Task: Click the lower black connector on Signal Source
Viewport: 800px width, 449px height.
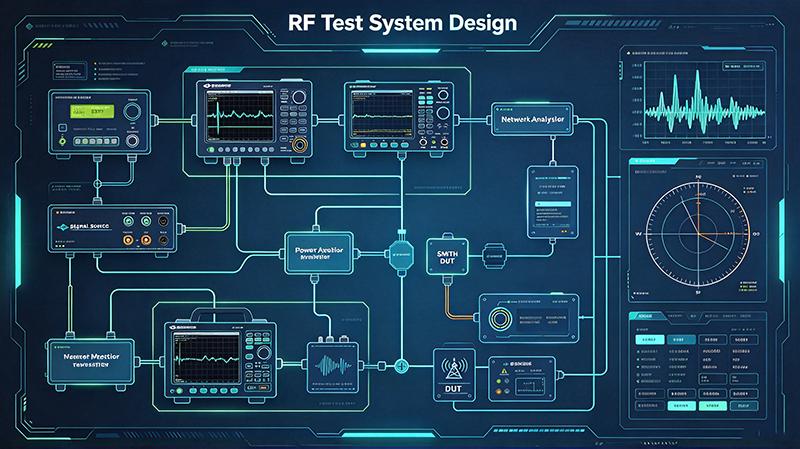Action: (x=163, y=240)
